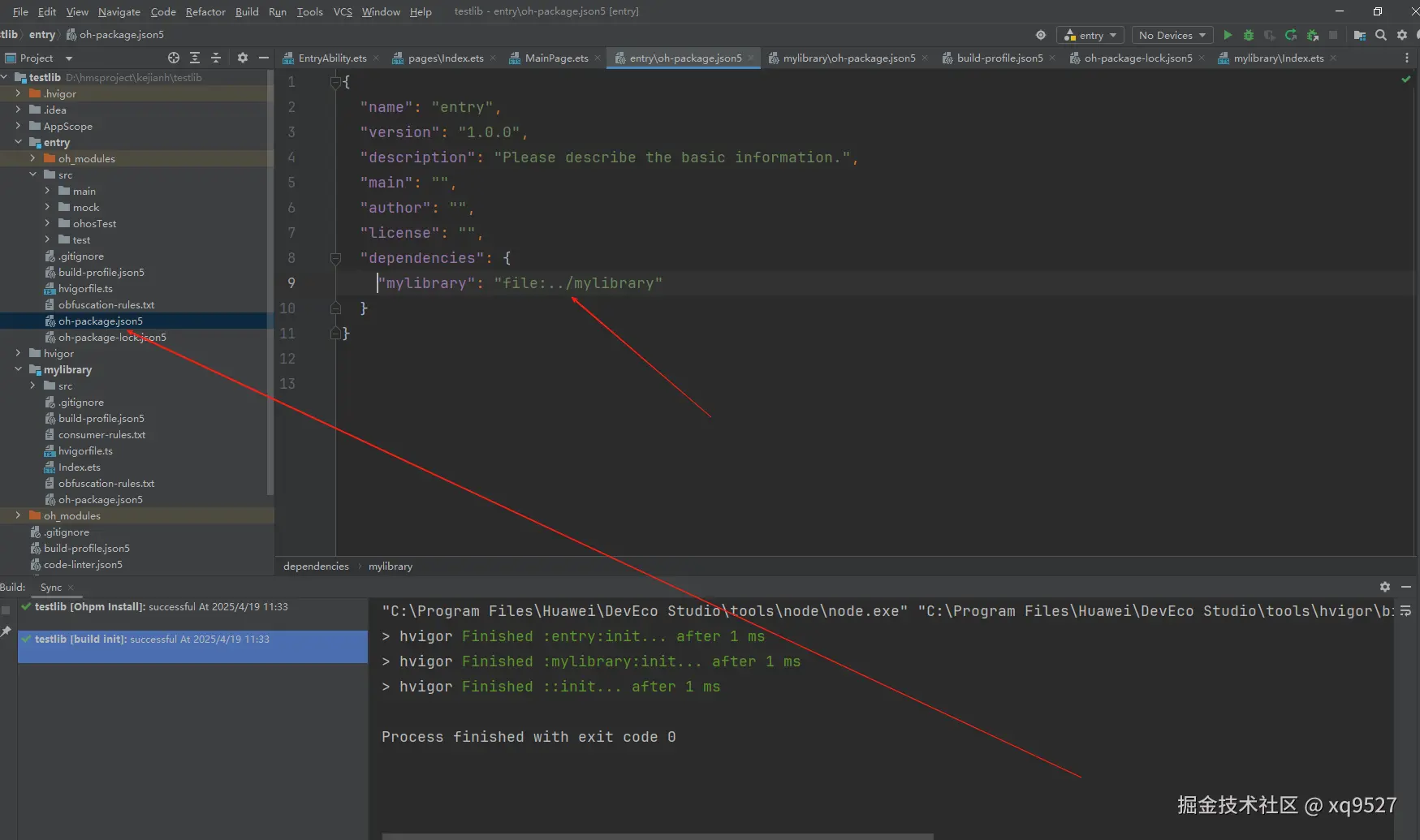Select the Sync tab in Build panel
The height and width of the screenshot is (840, 1420).
coord(51,588)
